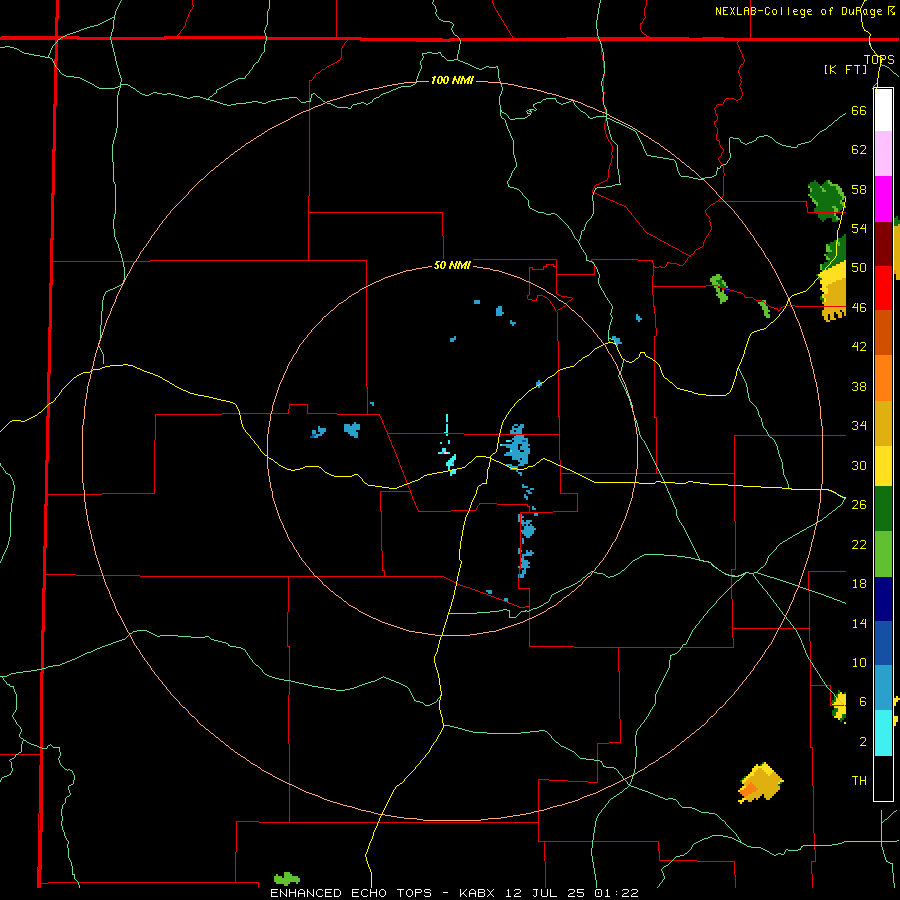Click the dark green echo at the upper right

[x=827, y=200]
